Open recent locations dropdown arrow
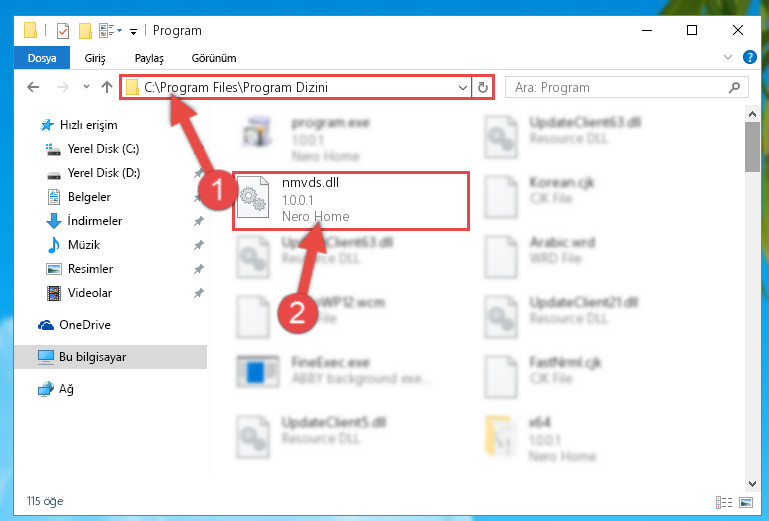Screen dimensions: 769x521 tap(86, 87)
